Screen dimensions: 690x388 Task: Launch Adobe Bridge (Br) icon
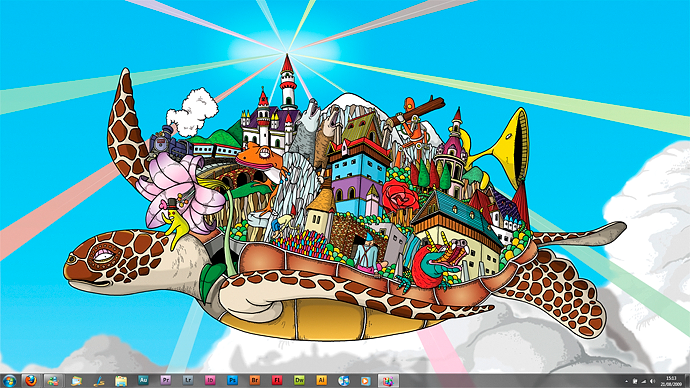[x=255, y=380]
